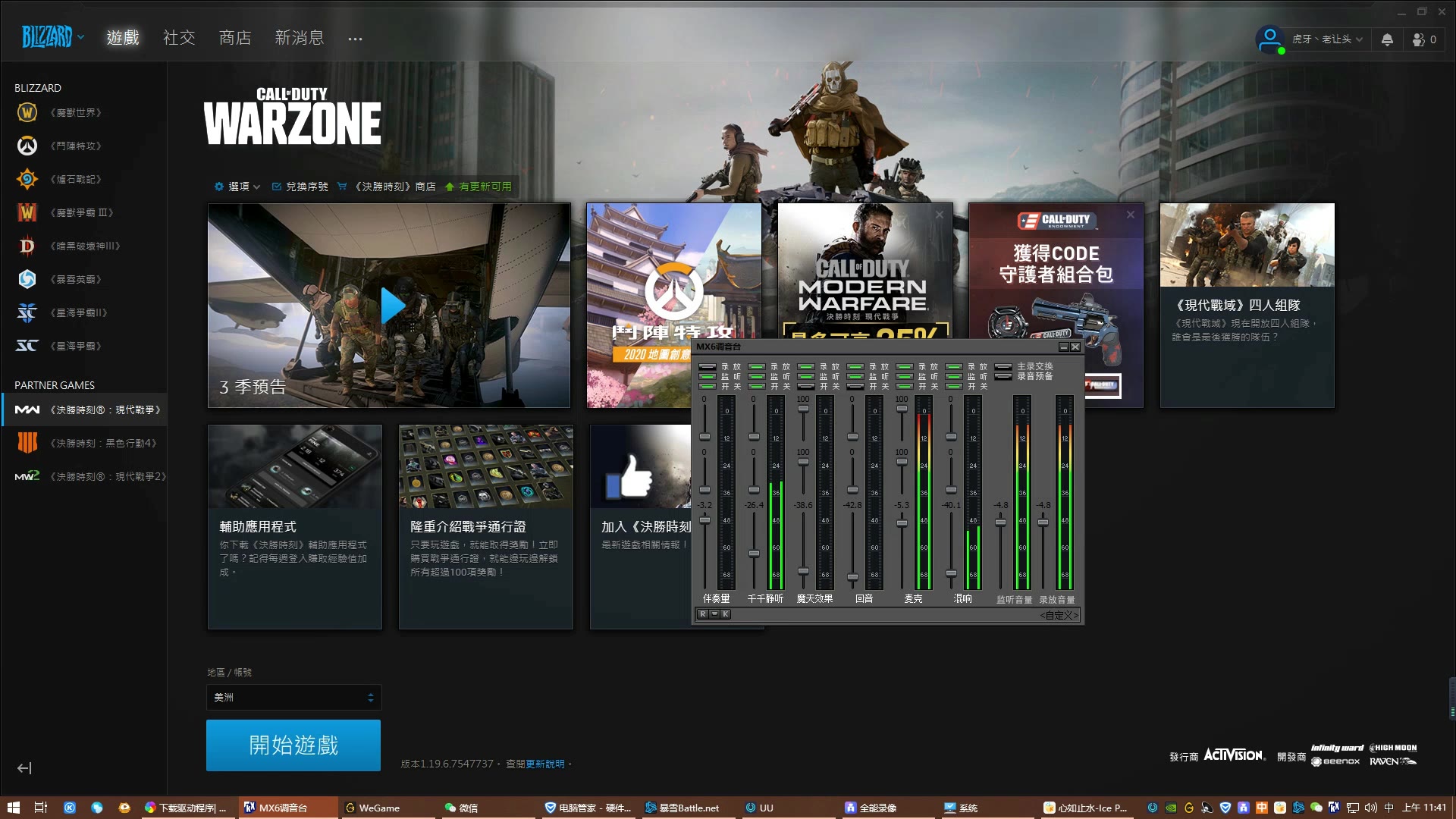
Task: Click the R button in MX6 mixer
Action: [x=703, y=614]
